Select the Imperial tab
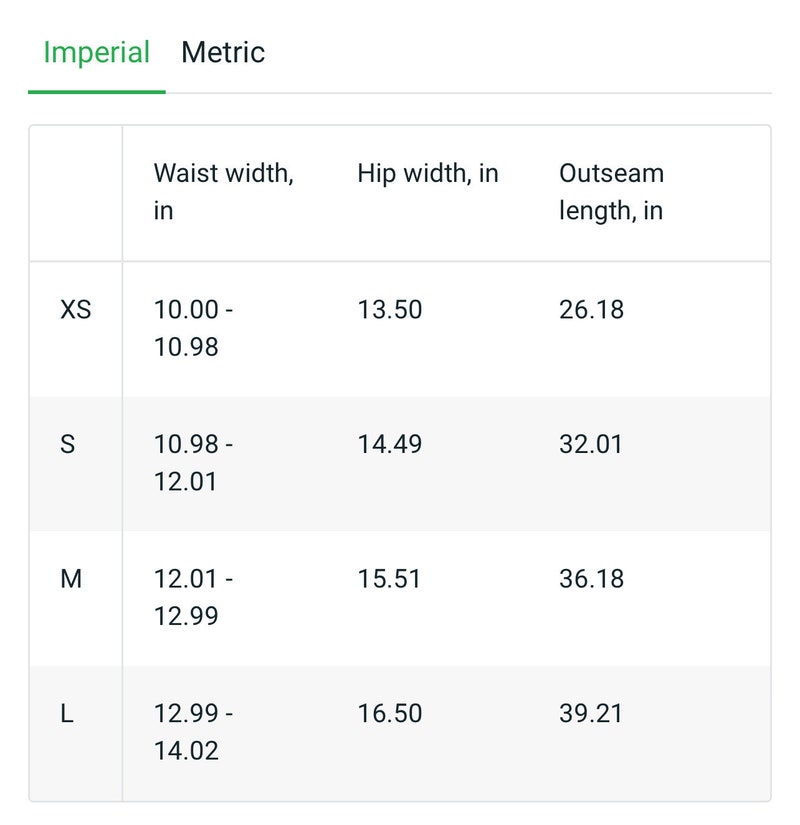 point(97,53)
